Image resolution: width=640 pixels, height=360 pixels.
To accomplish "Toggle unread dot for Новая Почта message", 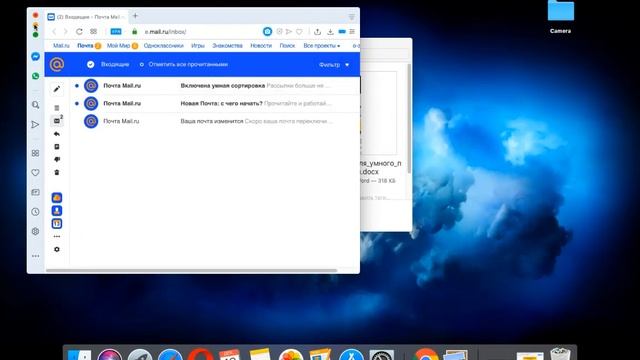I will [77, 104].
